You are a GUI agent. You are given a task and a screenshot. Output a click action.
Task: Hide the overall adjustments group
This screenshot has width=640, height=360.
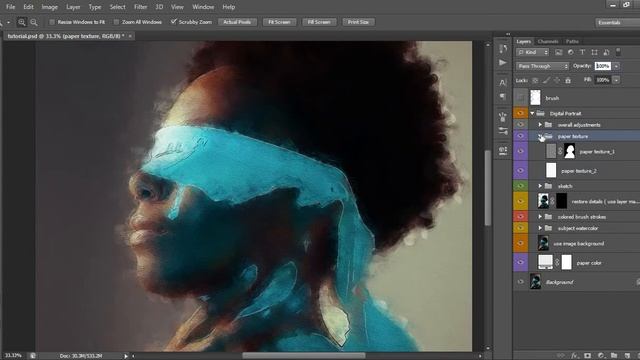tap(520, 124)
